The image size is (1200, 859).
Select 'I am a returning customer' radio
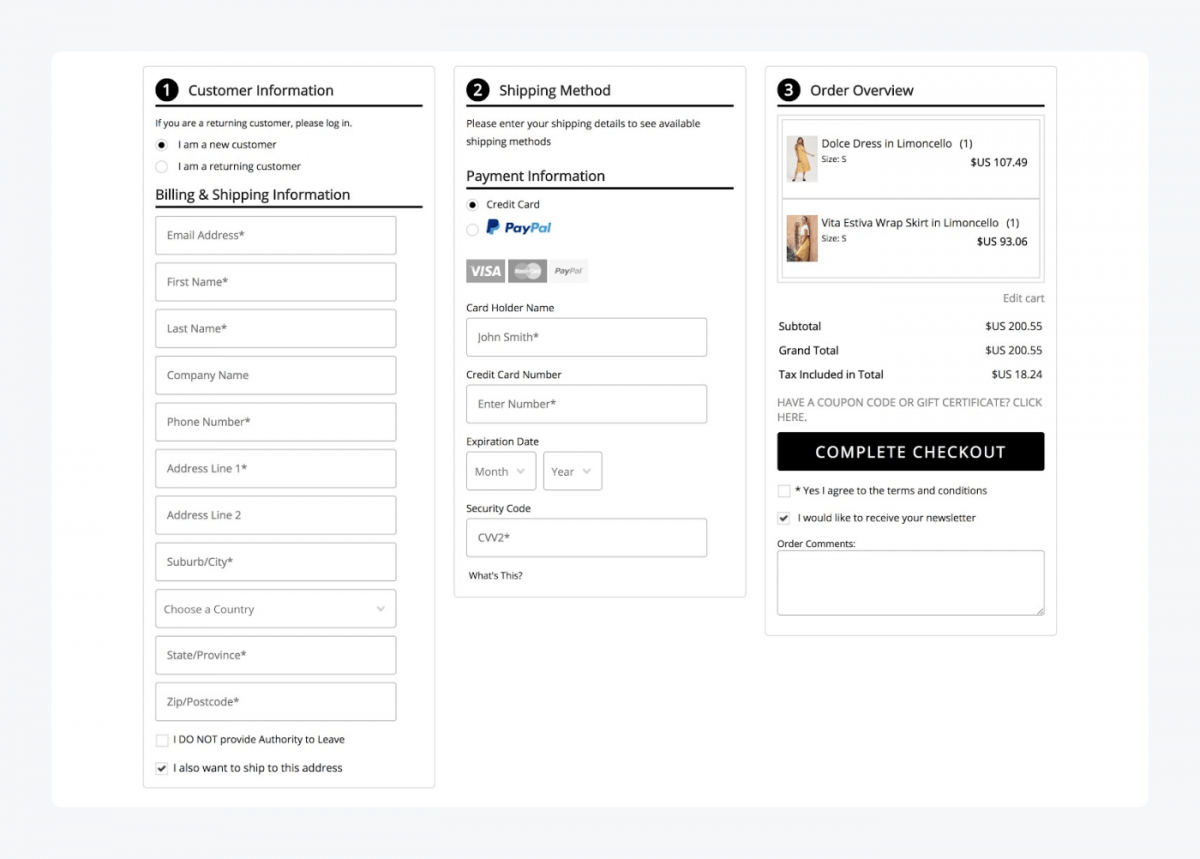pos(162,167)
